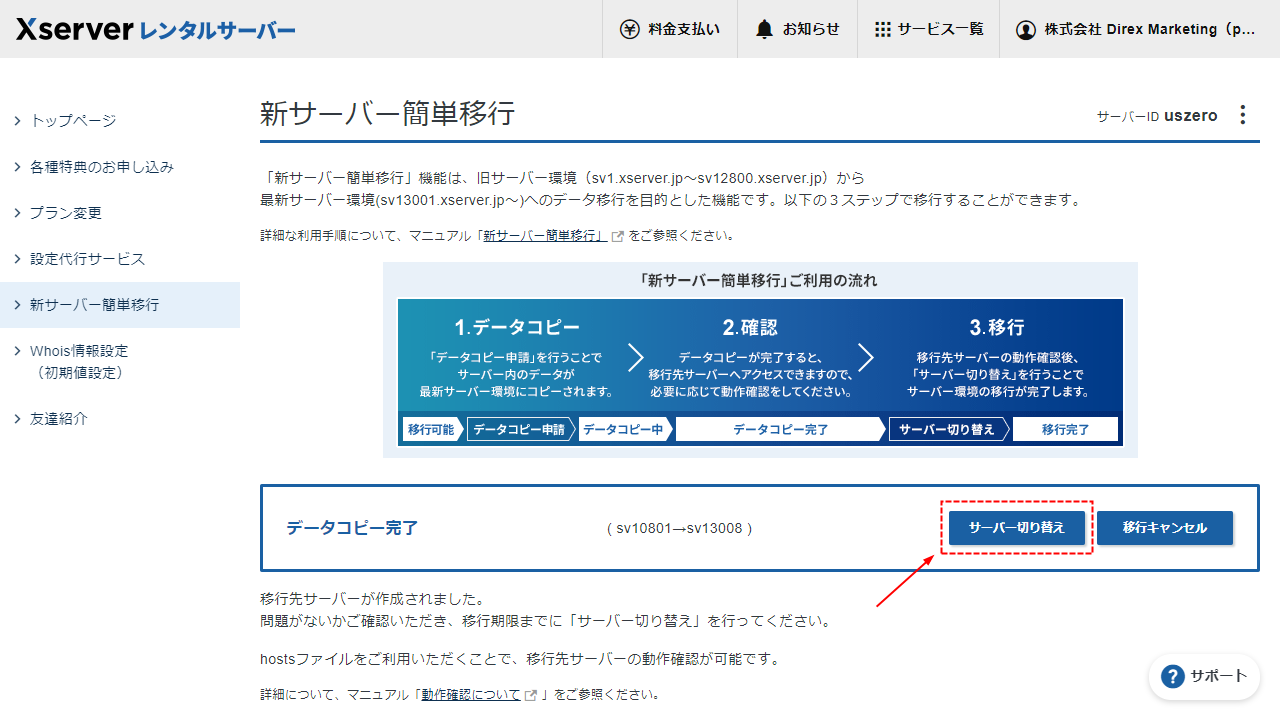Click 「新サーバー簡単移行」ご利用の流れ heading
The width and height of the screenshot is (1280, 720).
coord(760,281)
